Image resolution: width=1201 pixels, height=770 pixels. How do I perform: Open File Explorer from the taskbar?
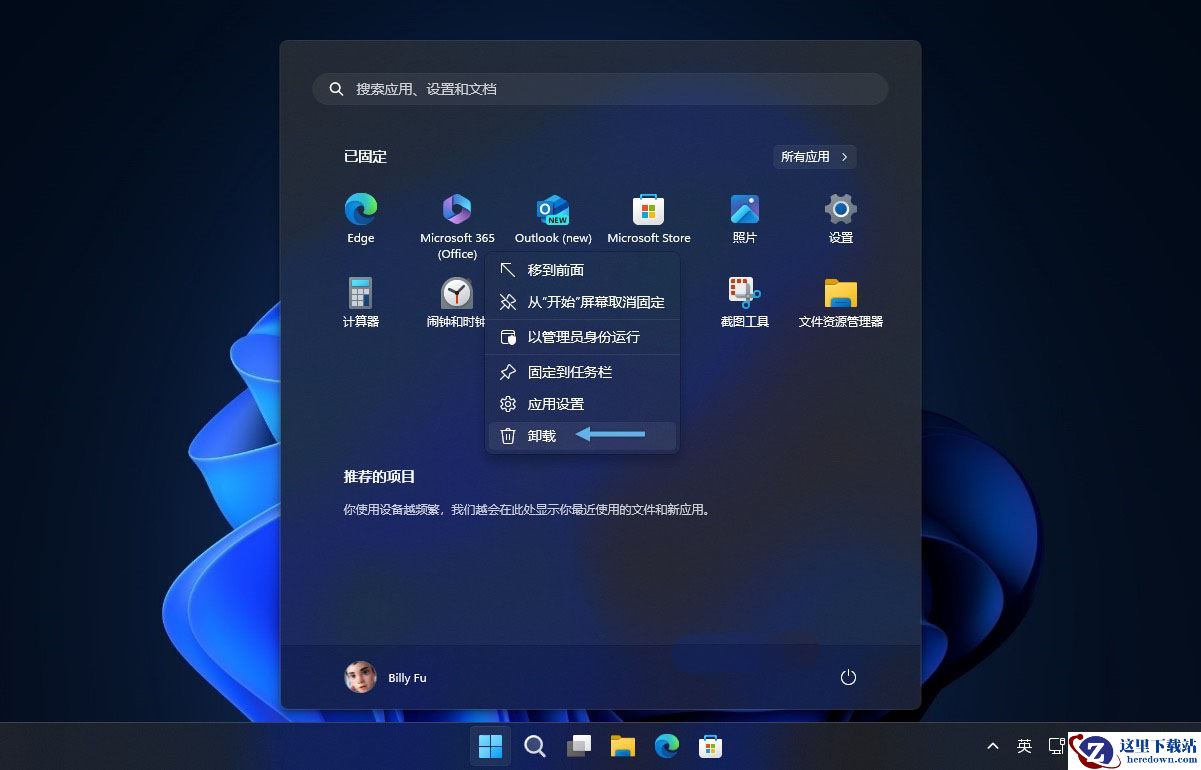point(623,746)
